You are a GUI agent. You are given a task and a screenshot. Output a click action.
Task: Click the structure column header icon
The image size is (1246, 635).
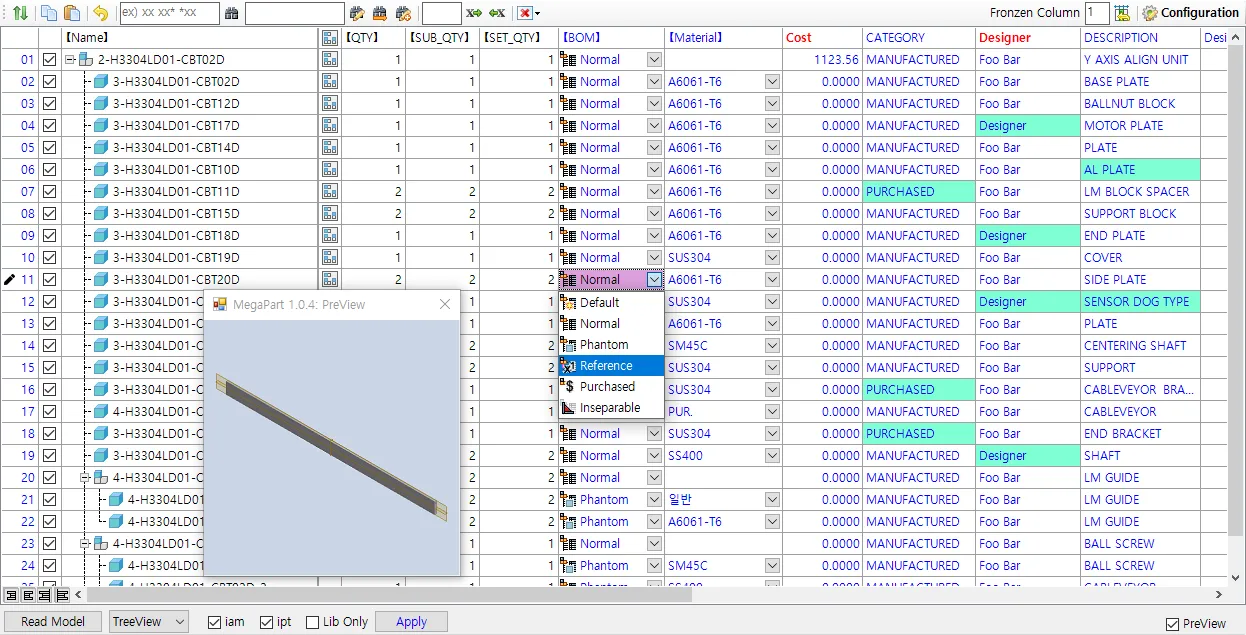(330, 37)
